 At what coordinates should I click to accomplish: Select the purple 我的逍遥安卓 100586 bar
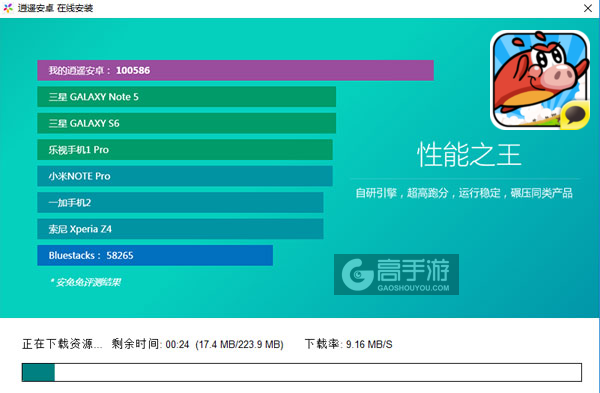(x=235, y=70)
